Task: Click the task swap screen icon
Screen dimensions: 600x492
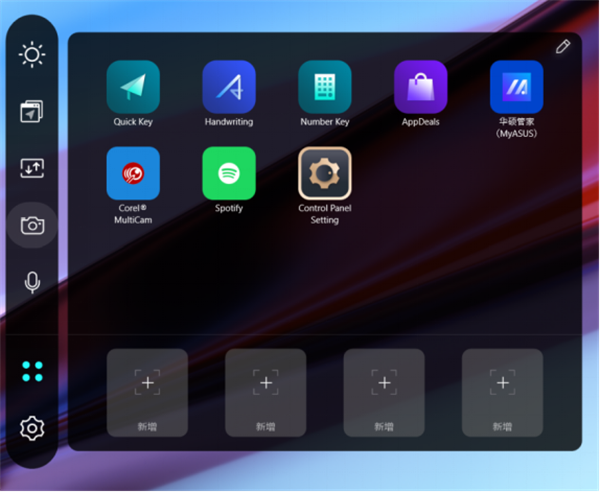Action: [x=32, y=169]
